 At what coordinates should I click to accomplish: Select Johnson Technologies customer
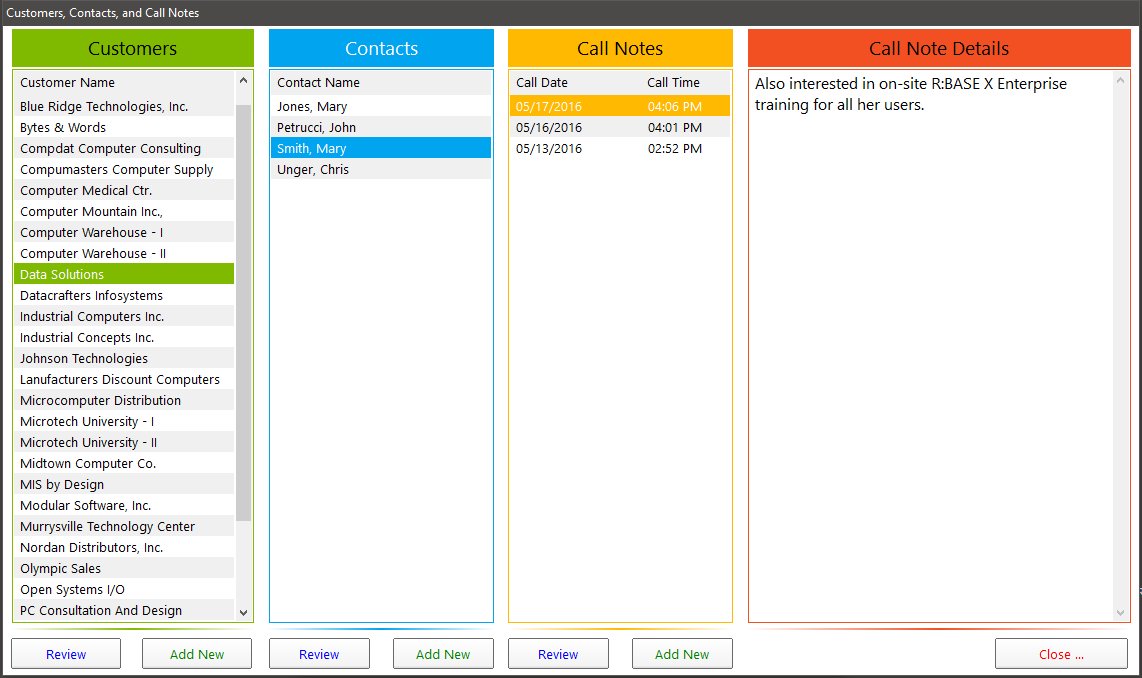(84, 358)
